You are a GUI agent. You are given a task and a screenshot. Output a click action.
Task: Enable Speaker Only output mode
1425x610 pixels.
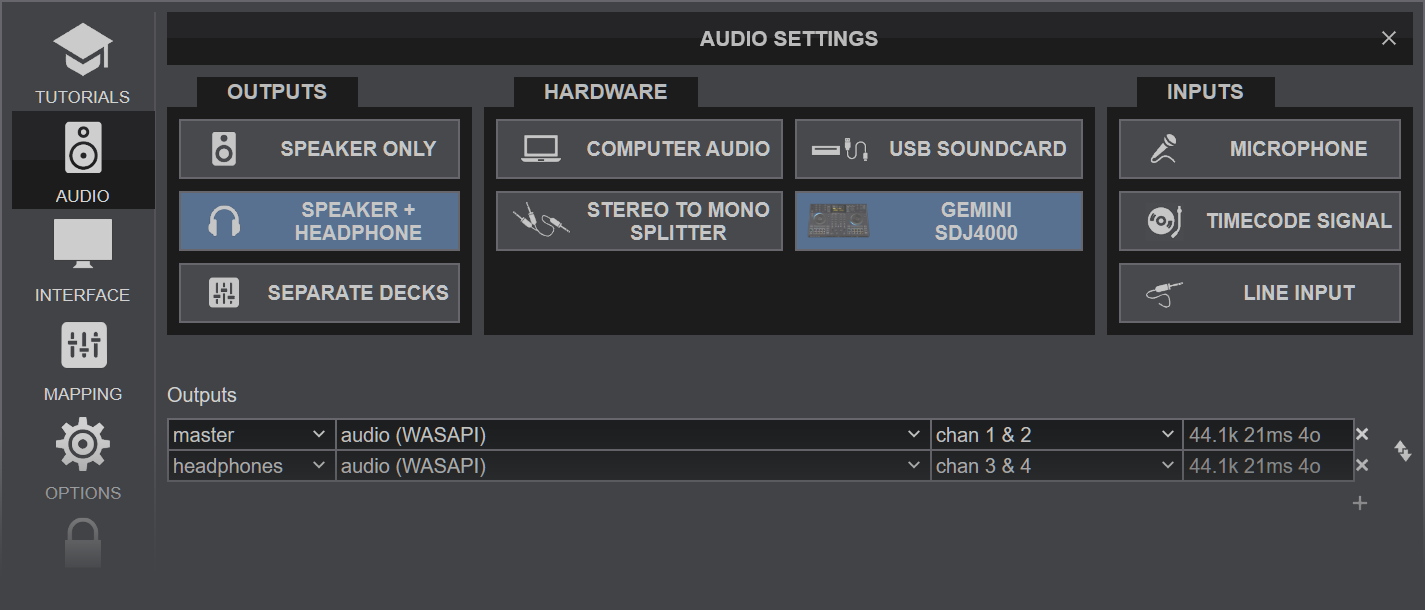coord(319,149)
